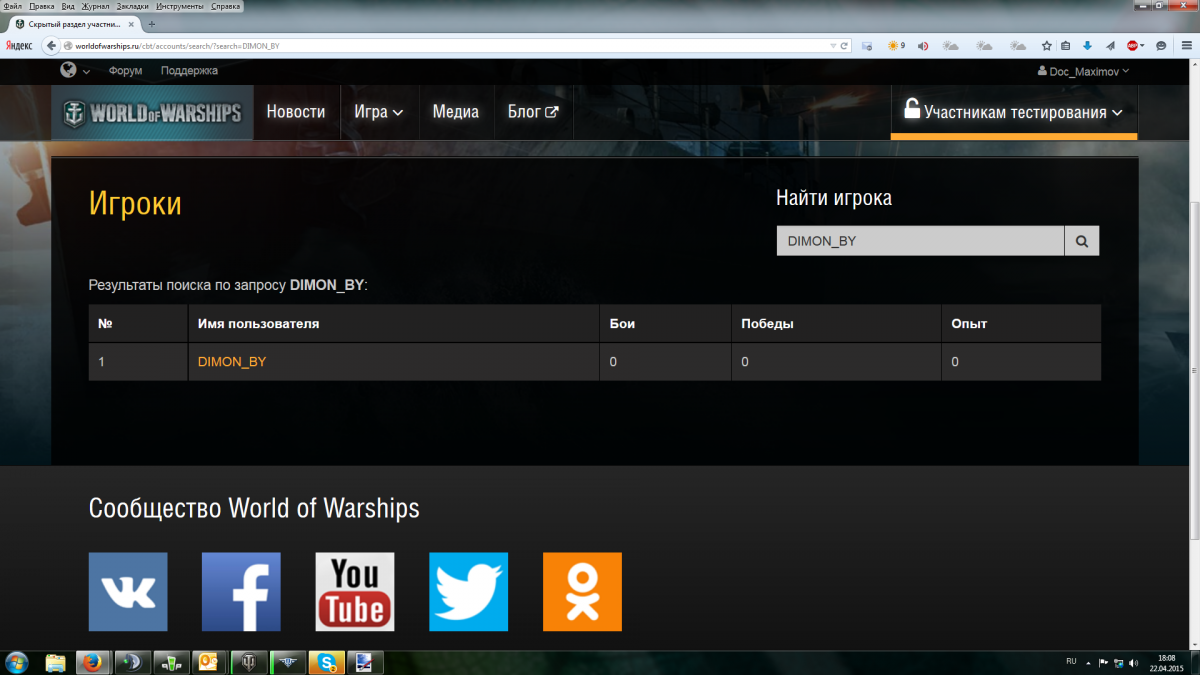Viewport: 1200px width, 675px height.
Task: Focus the player search input field
Action: 921,241
